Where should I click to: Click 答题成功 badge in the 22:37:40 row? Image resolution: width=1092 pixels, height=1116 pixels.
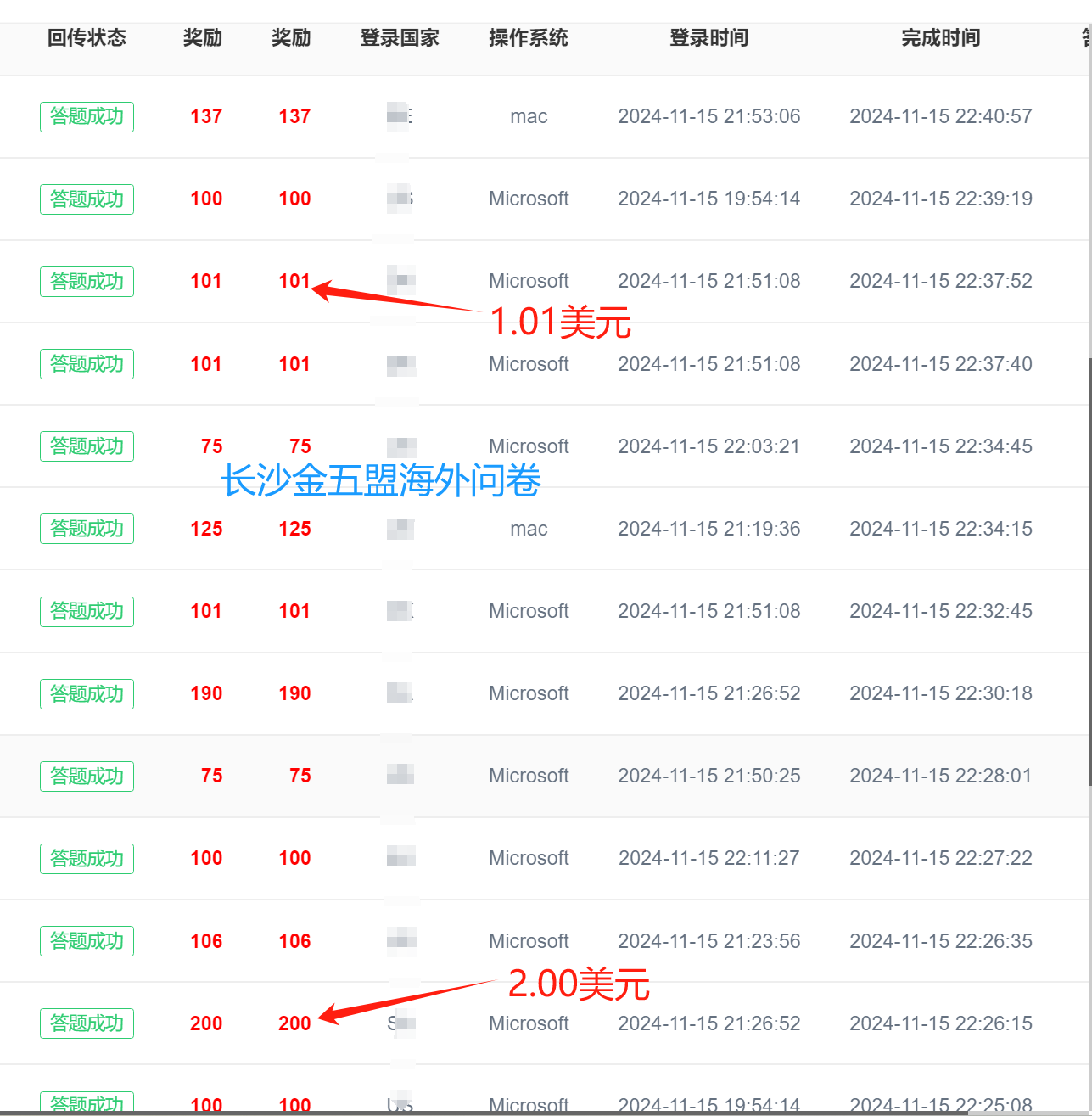pos(87,364)
